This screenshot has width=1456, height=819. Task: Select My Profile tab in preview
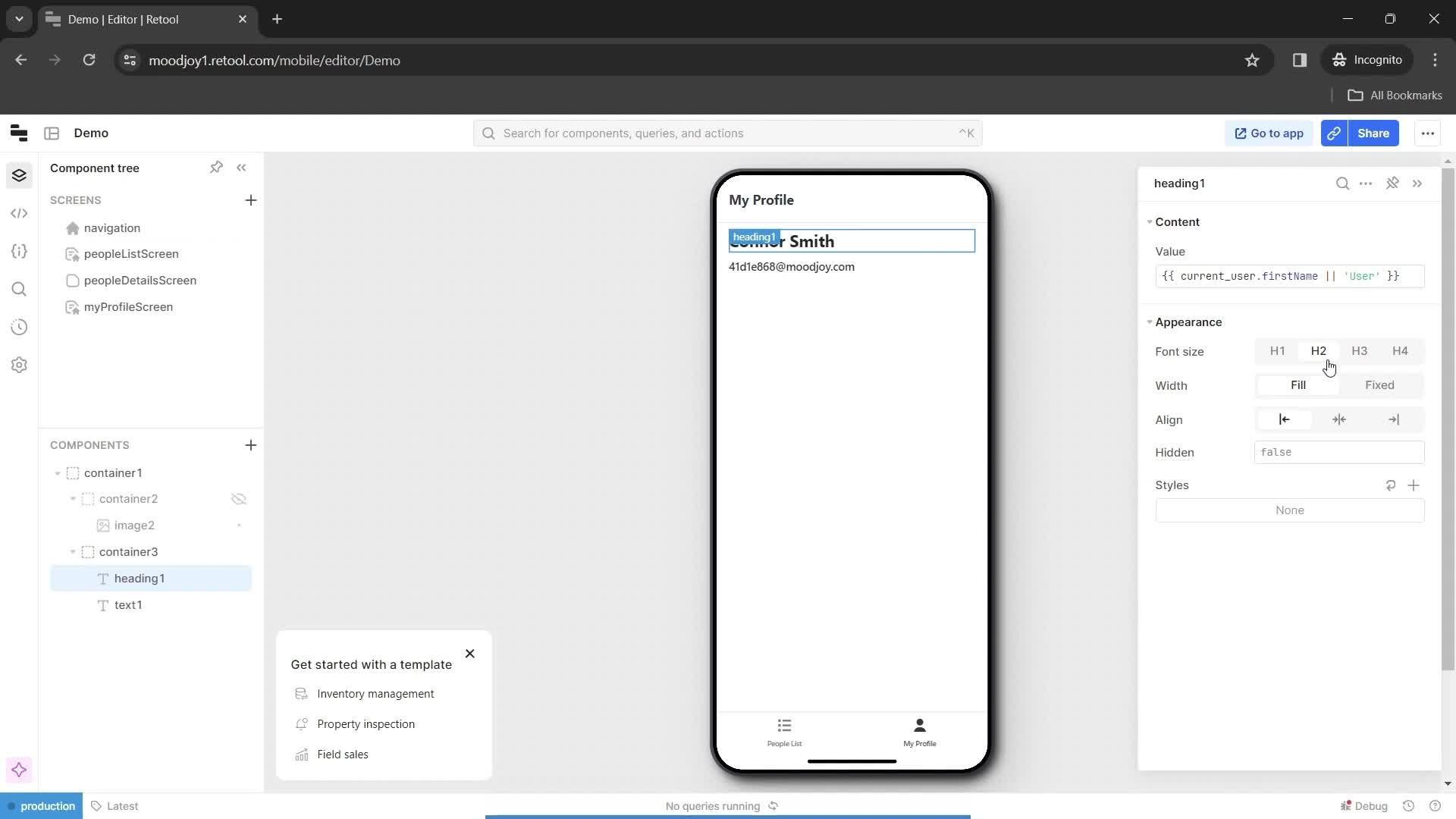coord(920,732)
